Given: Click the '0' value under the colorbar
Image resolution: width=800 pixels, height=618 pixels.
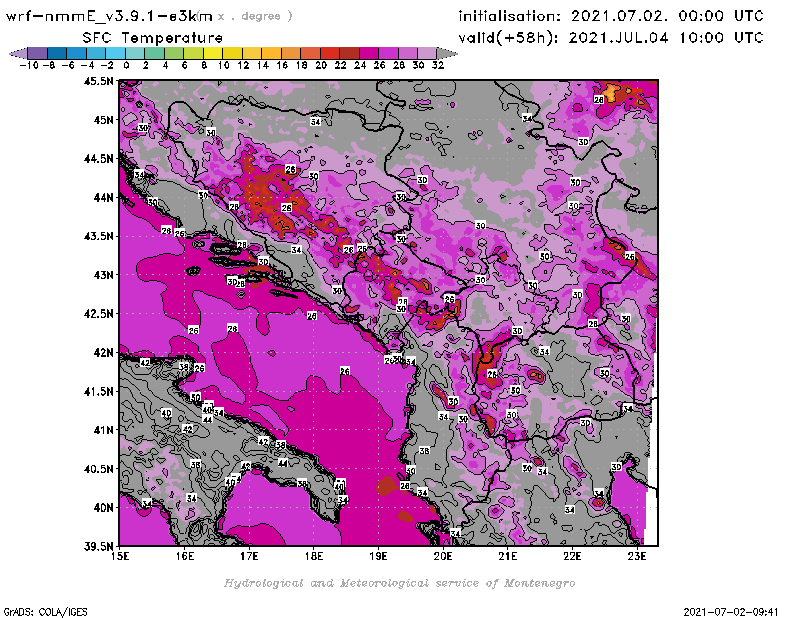Looking at the screenshot, I should (x=127, y=65).
